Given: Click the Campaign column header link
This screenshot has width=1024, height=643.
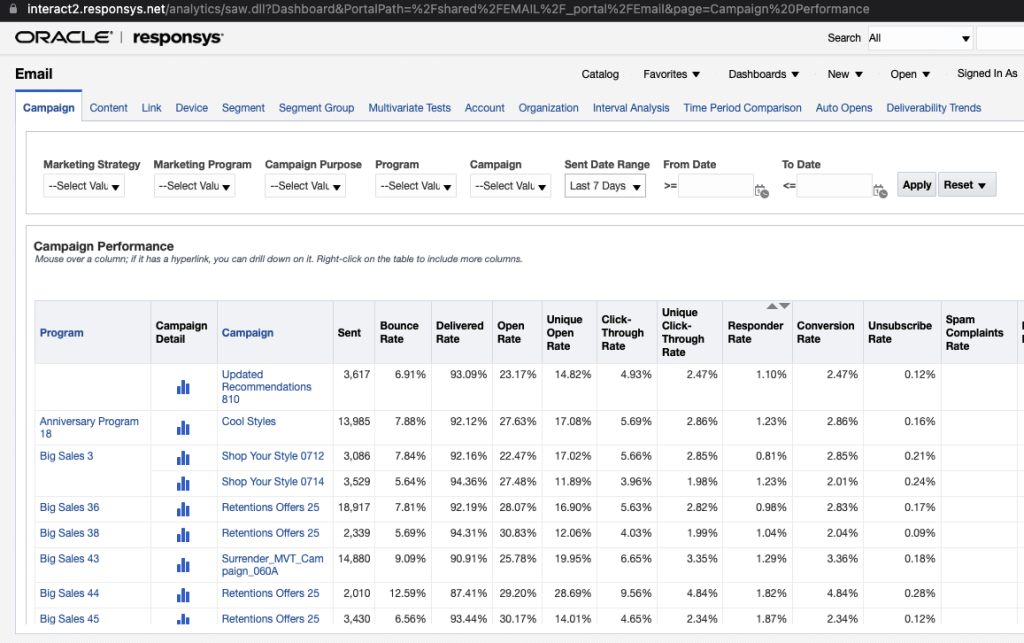Looking at the screenshot, I should tap(248, 333).
